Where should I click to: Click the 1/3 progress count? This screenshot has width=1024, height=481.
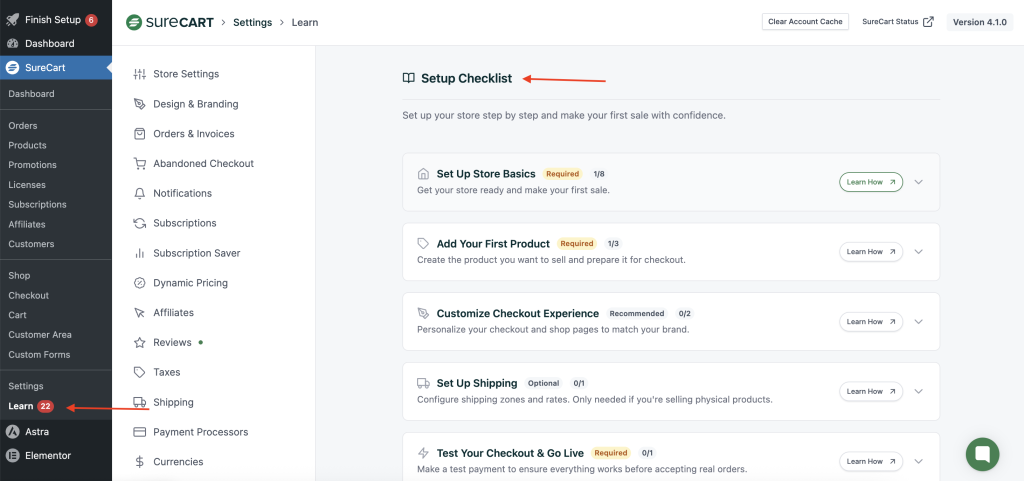click(613, 243)
